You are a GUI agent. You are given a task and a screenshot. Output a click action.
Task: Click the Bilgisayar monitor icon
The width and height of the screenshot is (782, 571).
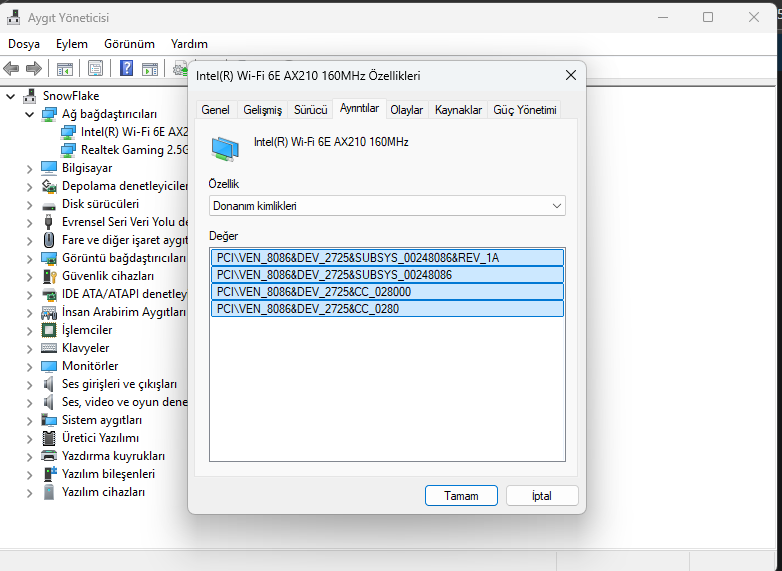pyautogui.click(x=49, y=168)
